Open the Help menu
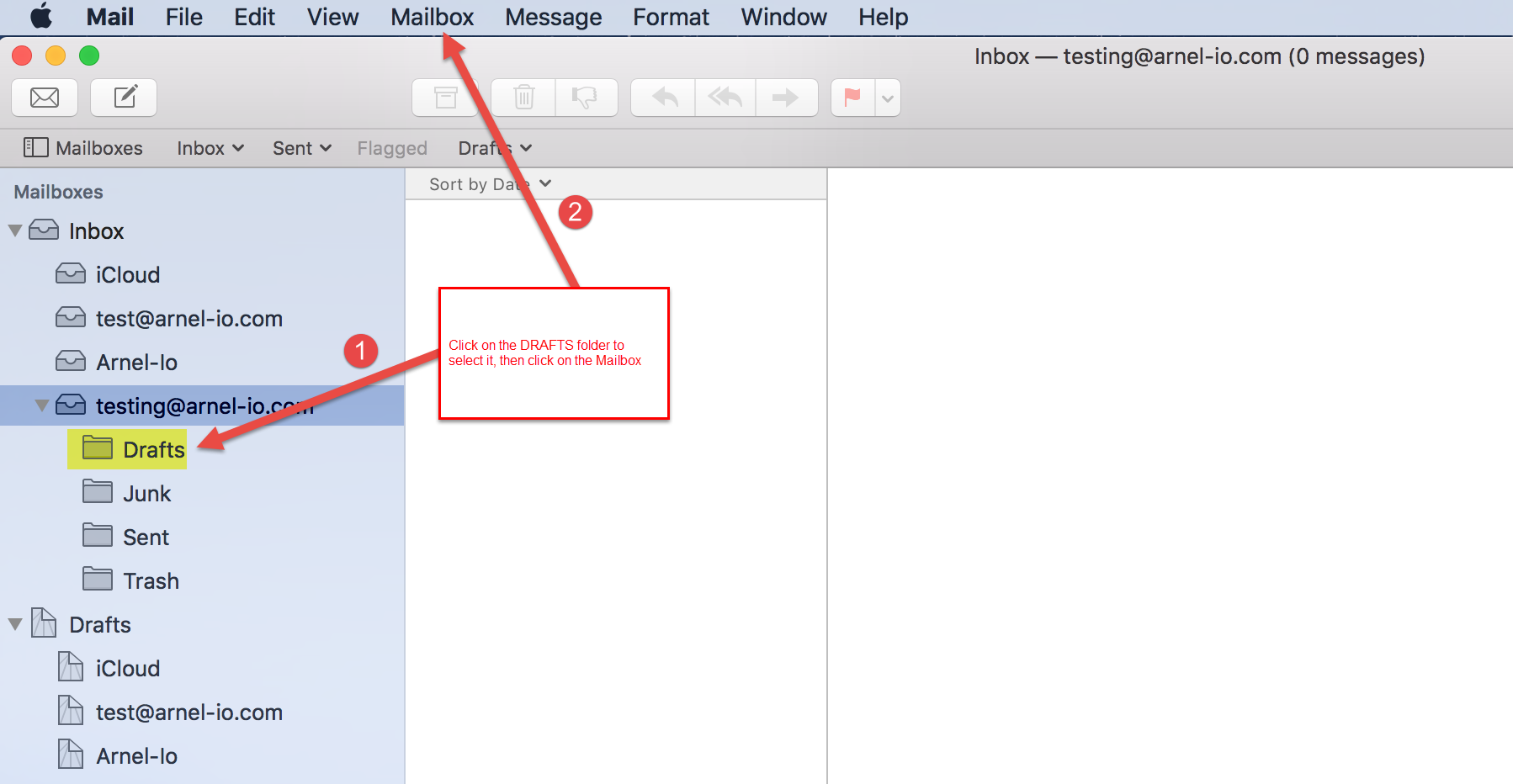Viewport: 1513px width, 784px height. (884, 17)
